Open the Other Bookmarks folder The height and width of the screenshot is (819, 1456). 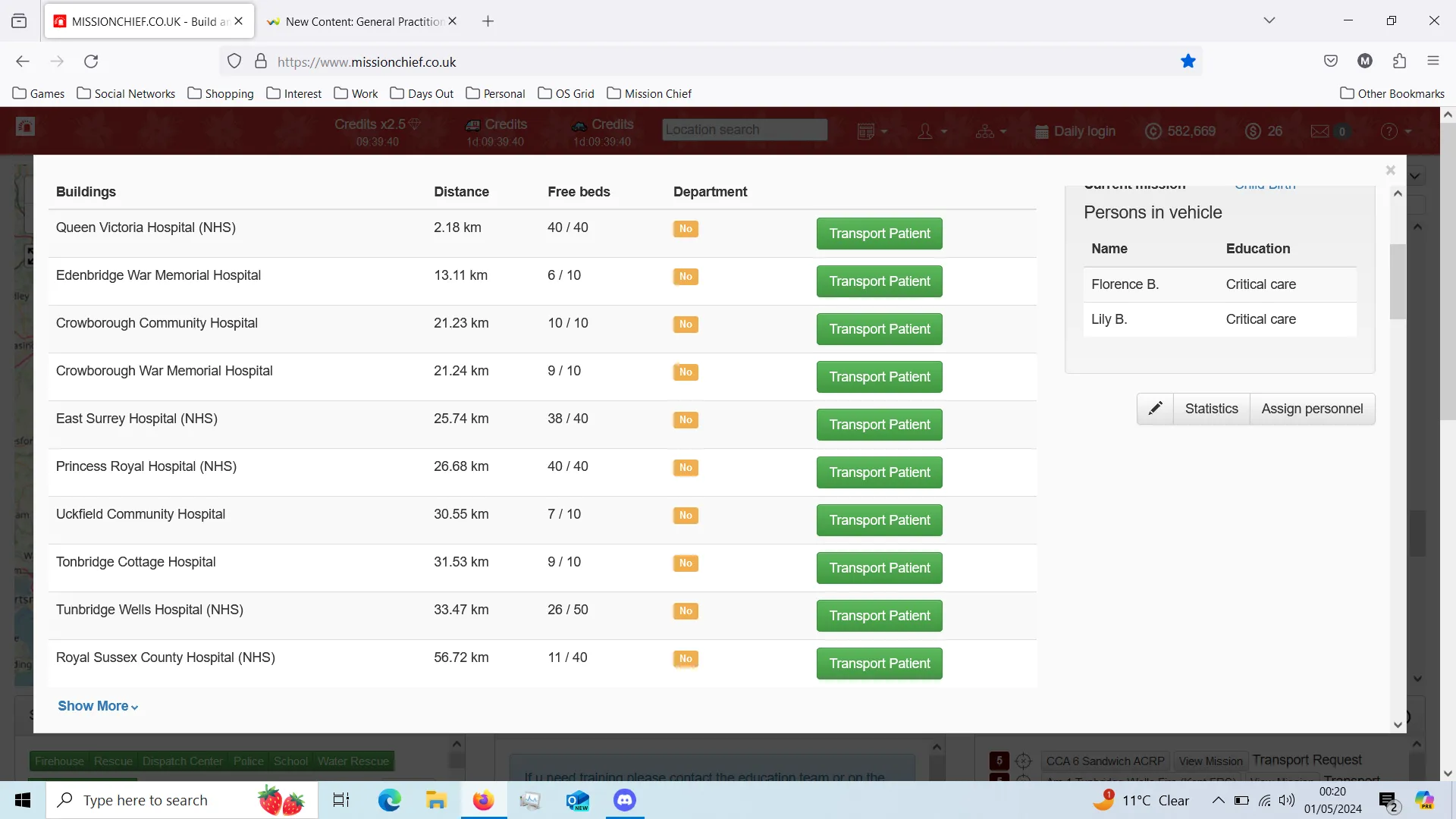tap(1392, 94)
